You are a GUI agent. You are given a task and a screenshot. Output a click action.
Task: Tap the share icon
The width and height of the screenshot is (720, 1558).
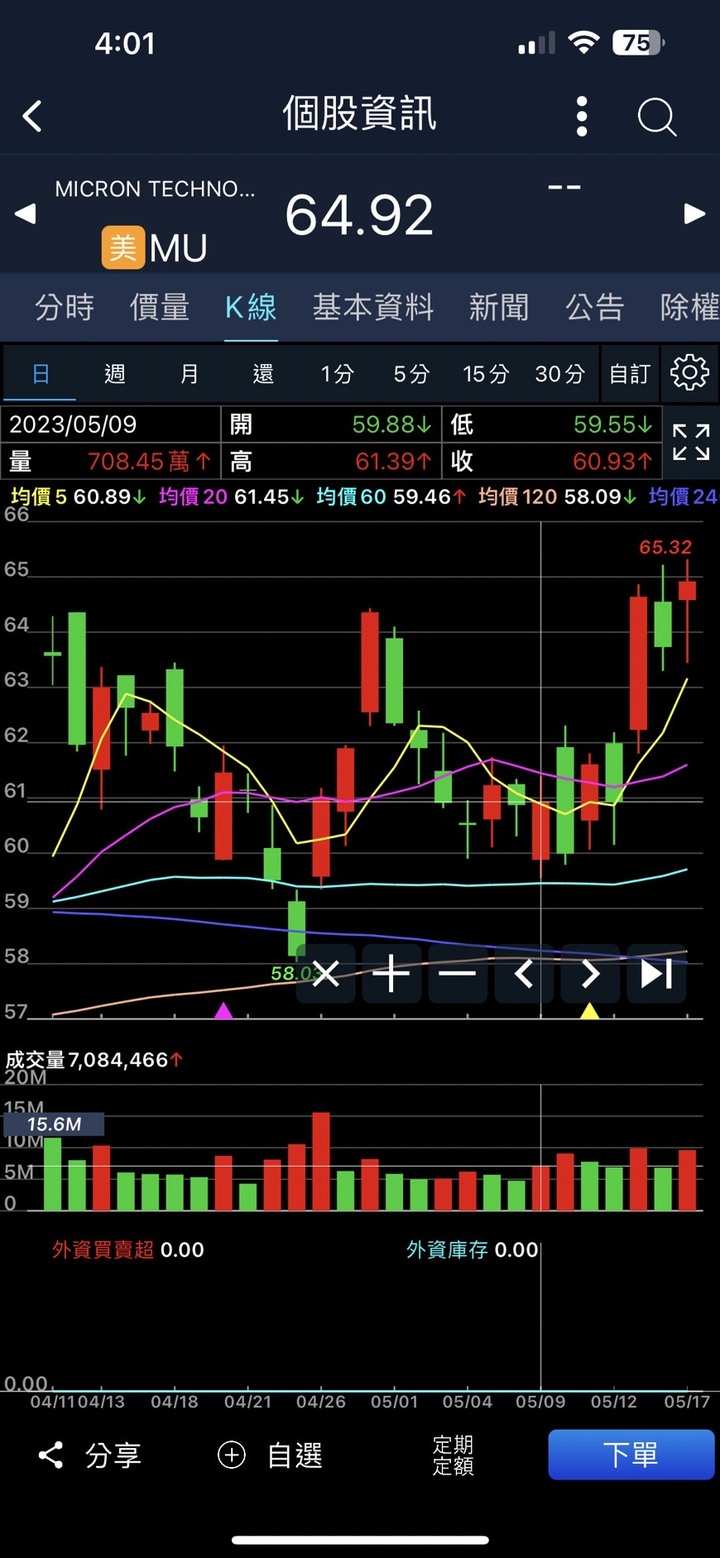point(50,1455)
